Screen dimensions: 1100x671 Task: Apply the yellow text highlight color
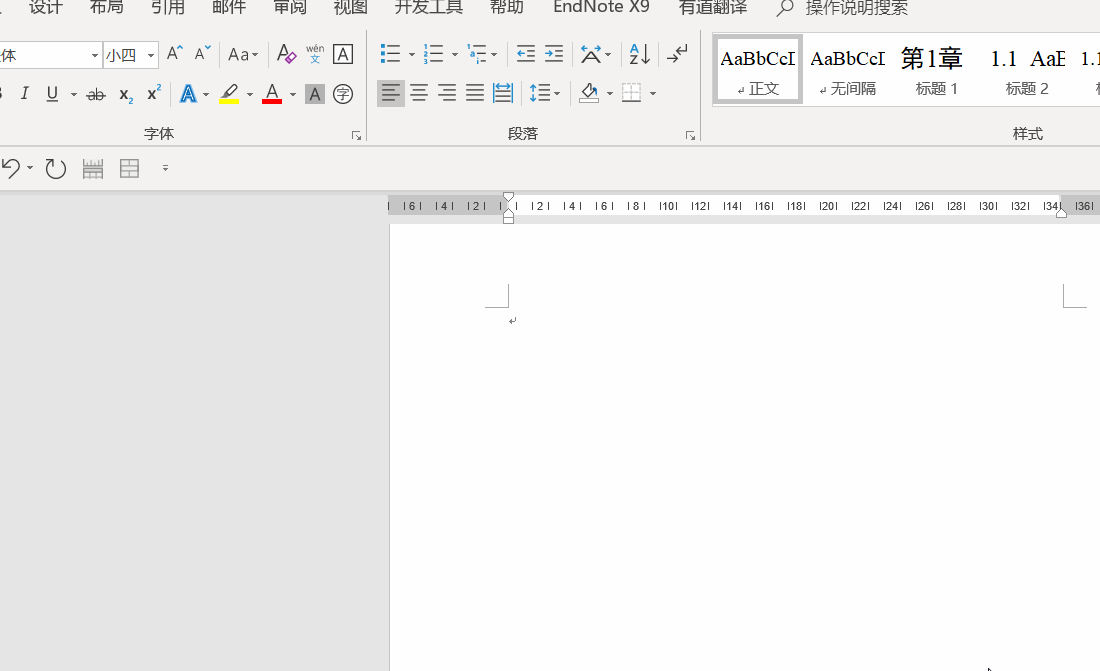pyautogui.click(x=229, y=94)
